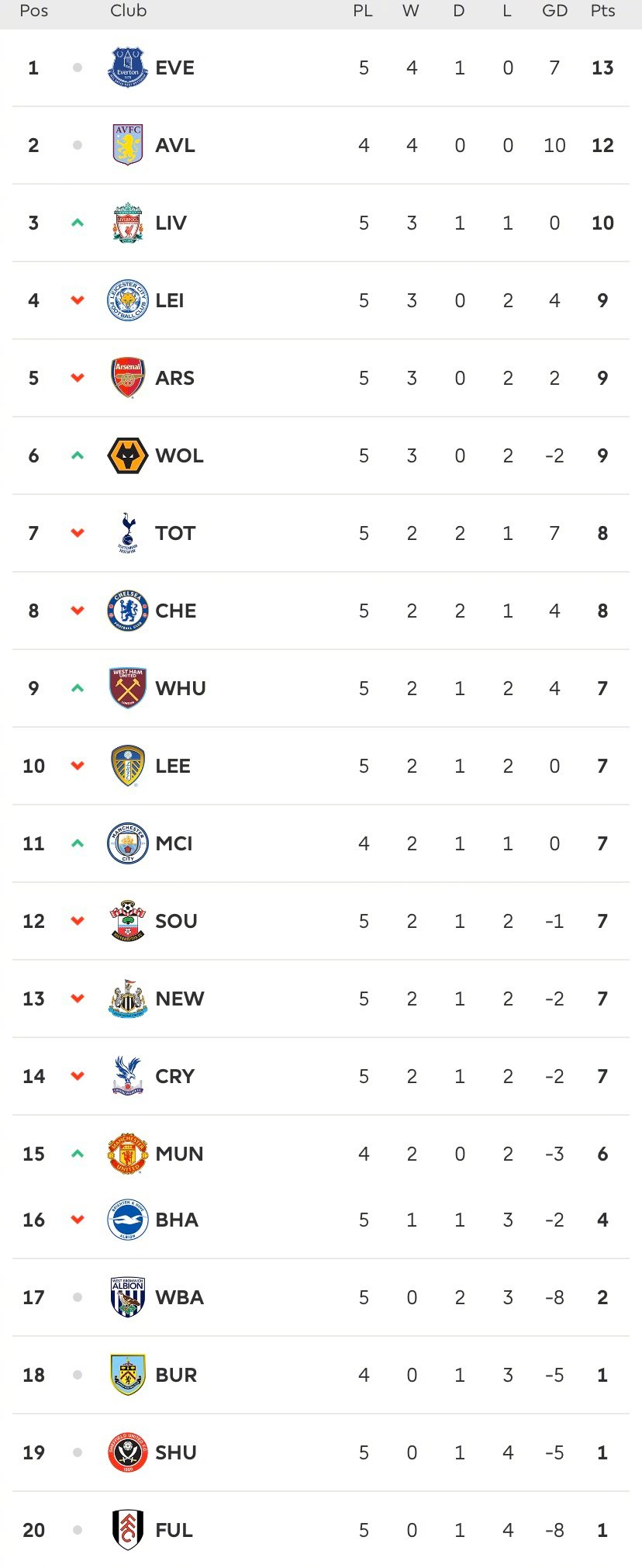Click Liverpool's green up-arrow indicator
Image resolution: width=642 pixels, height=1568 pixels.
(78, 223)
